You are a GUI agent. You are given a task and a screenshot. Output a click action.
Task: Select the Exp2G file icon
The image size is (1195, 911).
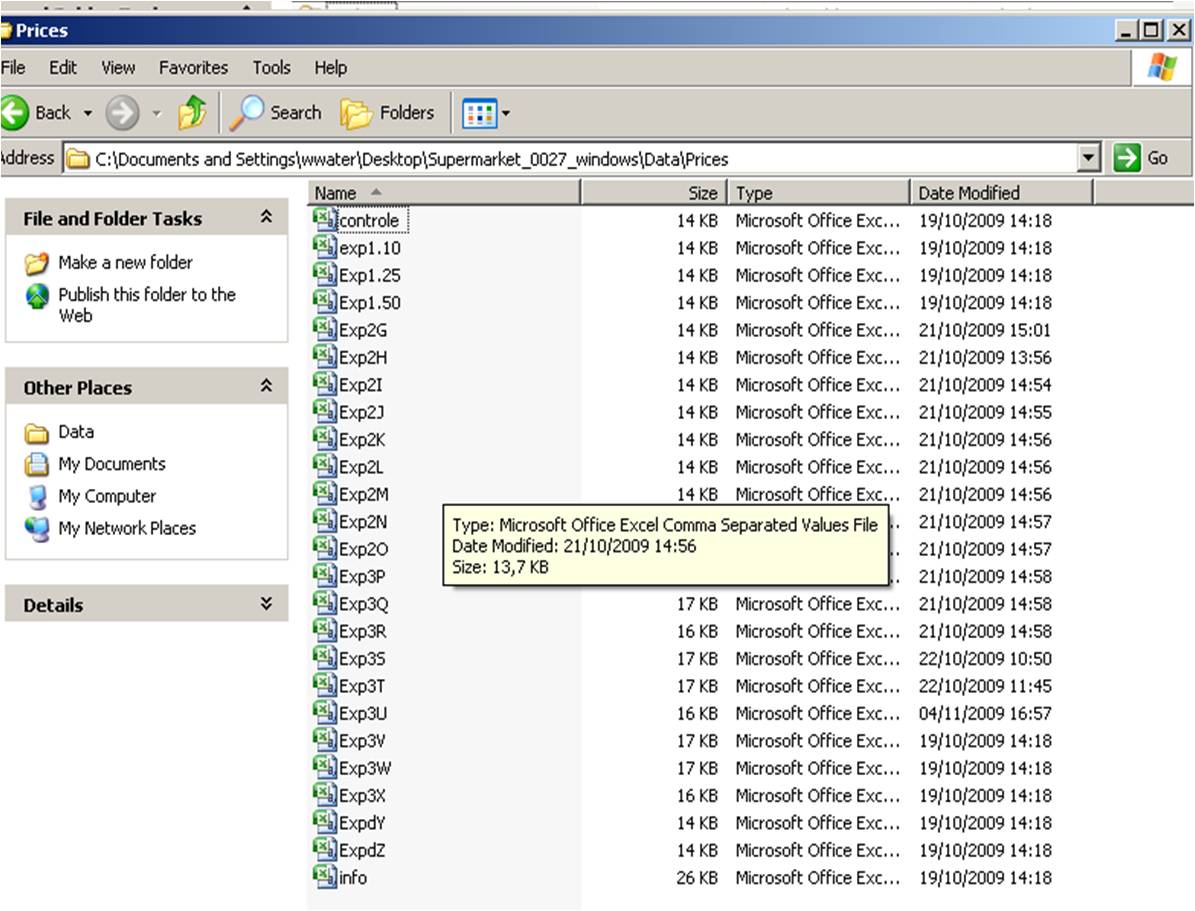pos(325,329)
